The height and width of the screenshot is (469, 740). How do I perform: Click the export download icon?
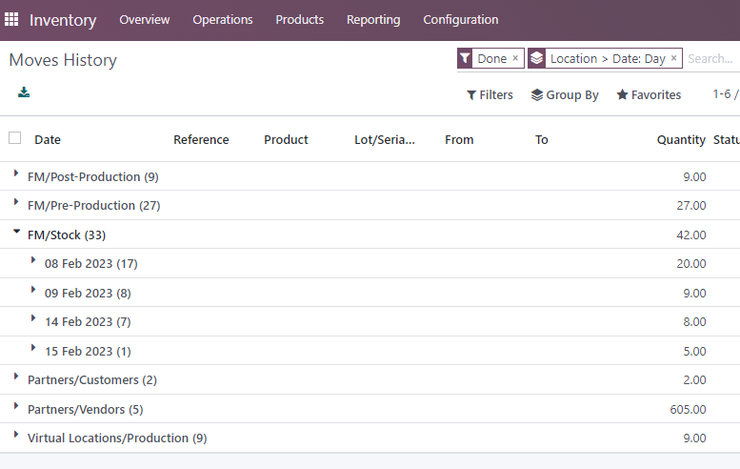point(24,92)
